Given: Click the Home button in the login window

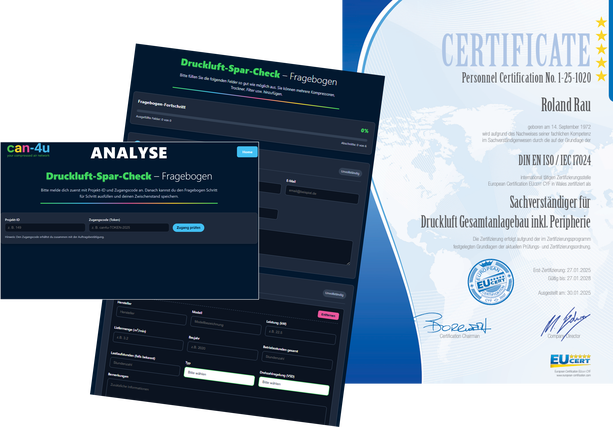Looking at the screenshot, I should click(245, 152).
